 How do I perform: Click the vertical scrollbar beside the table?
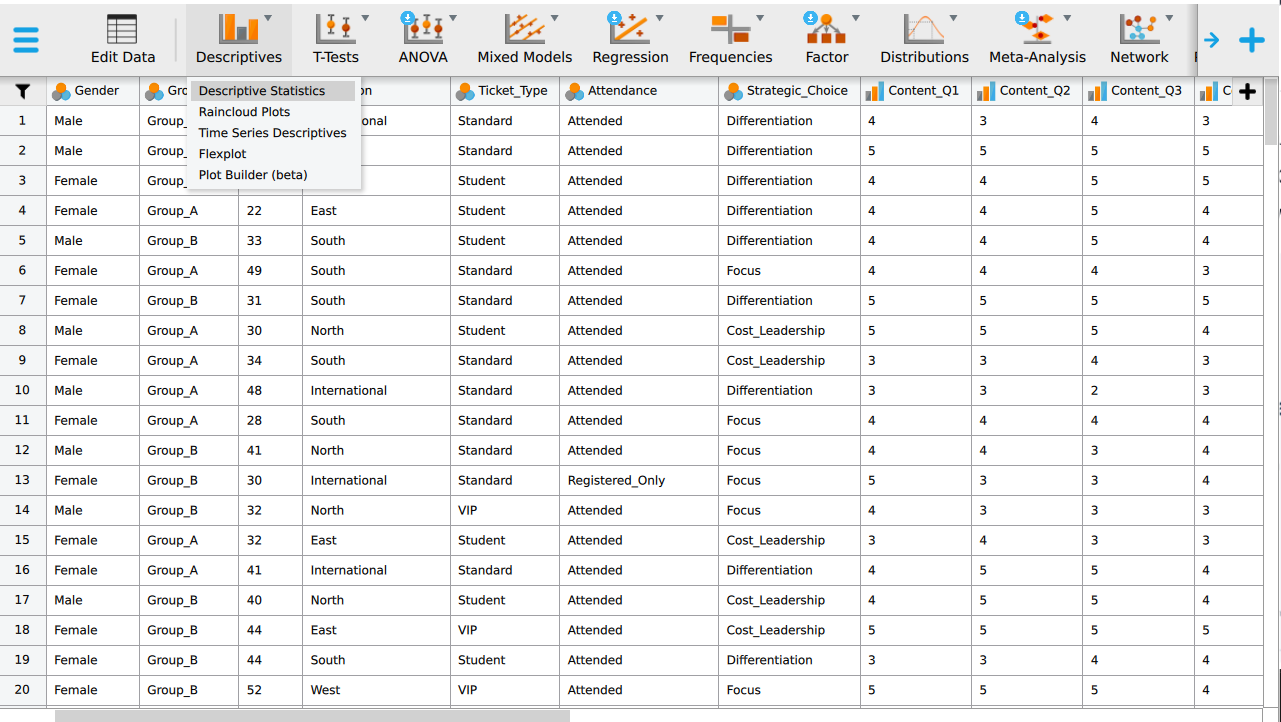[x=1273, y=110]
